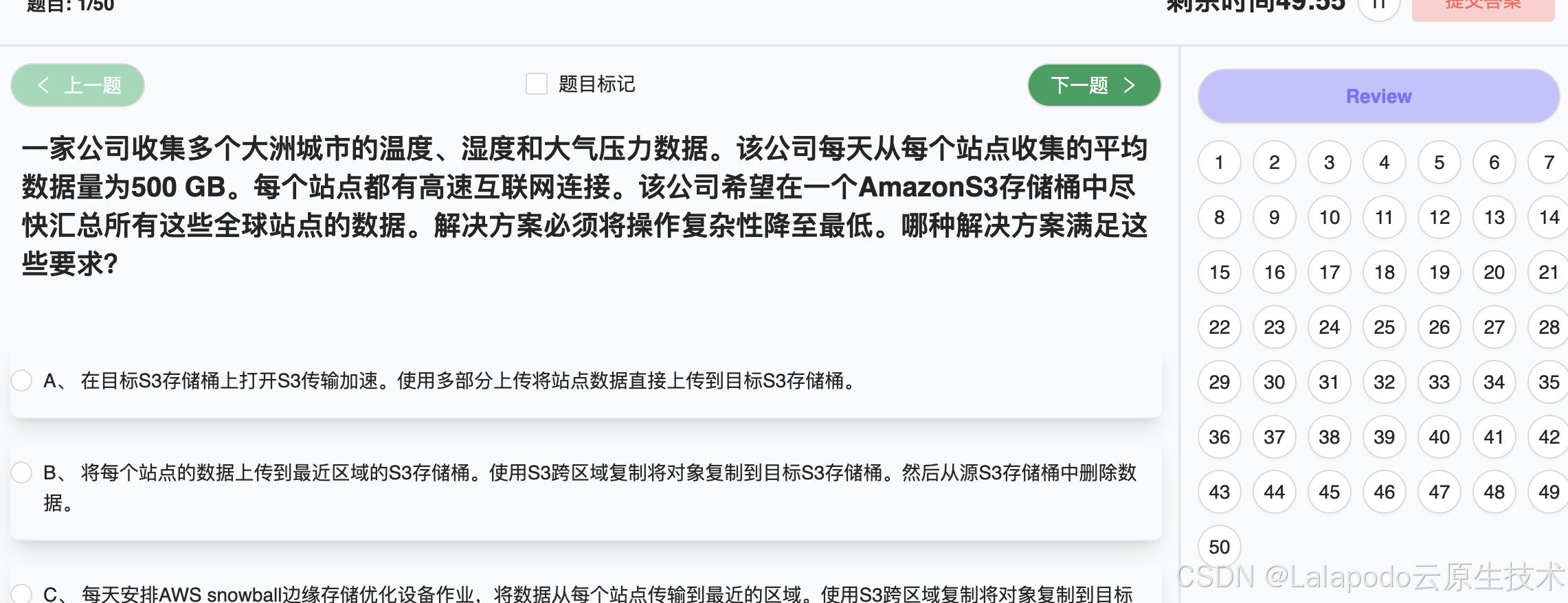The height and width of the screenshot is (603, 1568).
Task: Jump to question 1 in navigator
Action: tap(1219, 162)
